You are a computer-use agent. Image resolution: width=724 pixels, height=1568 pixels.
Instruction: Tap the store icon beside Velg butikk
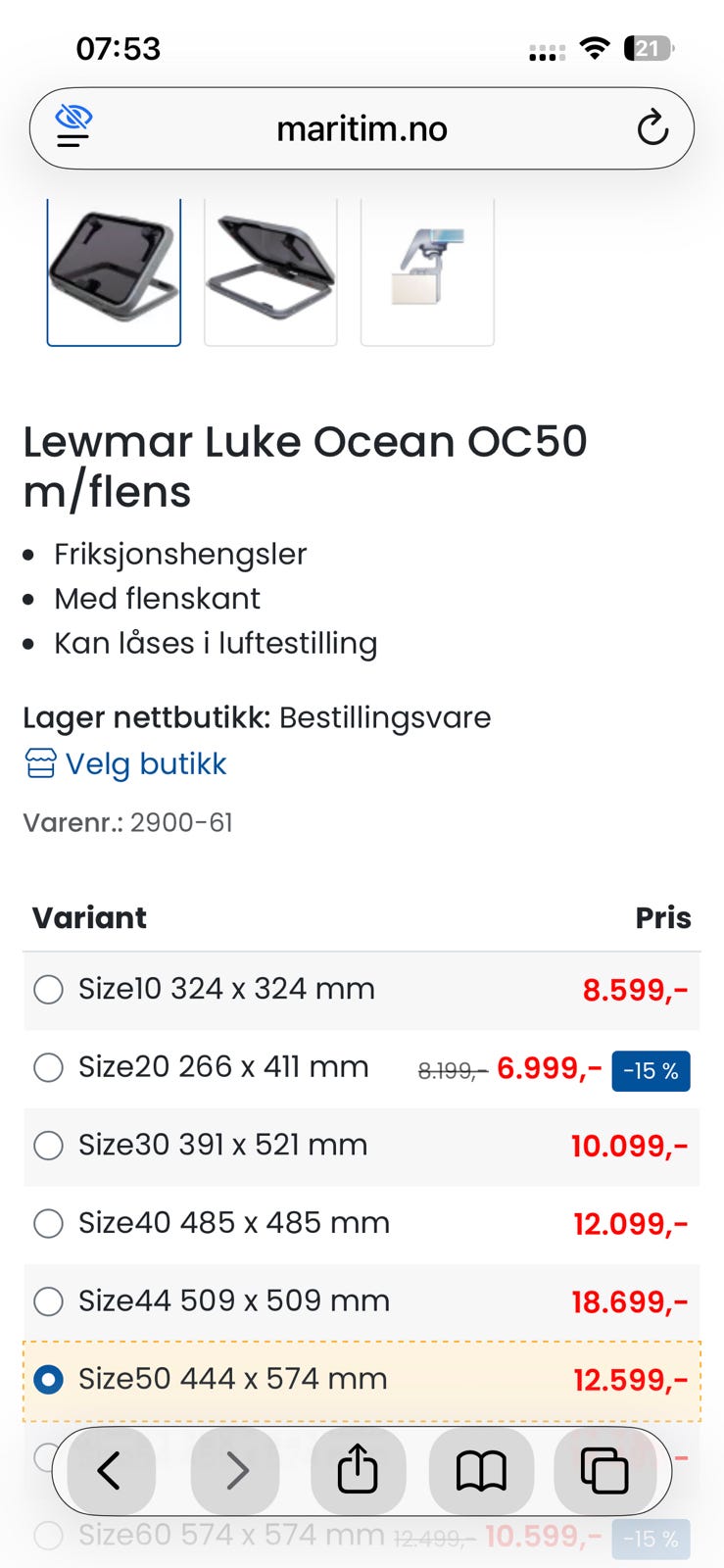[40, 763]
